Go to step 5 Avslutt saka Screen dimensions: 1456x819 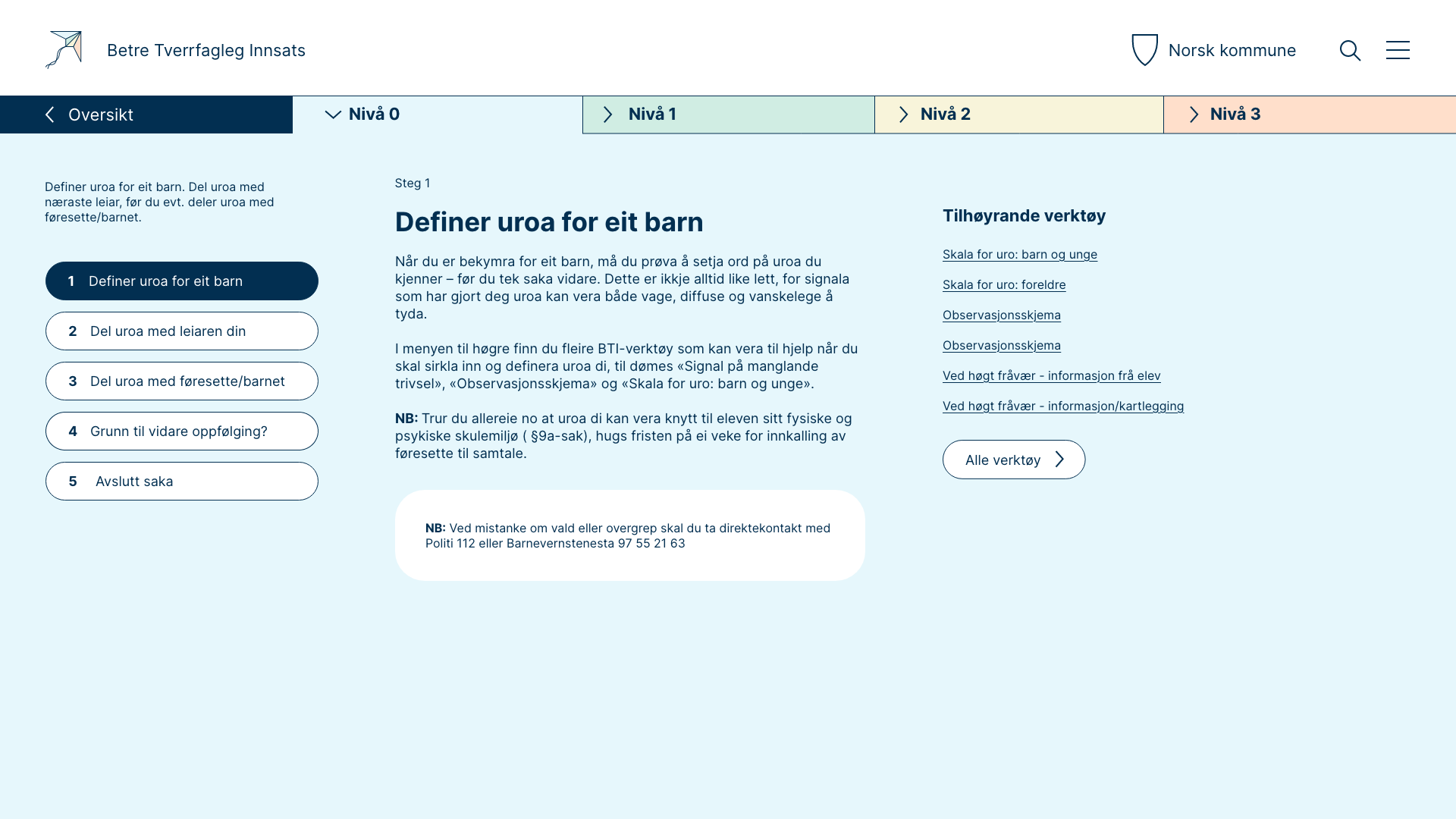[182, 482]
